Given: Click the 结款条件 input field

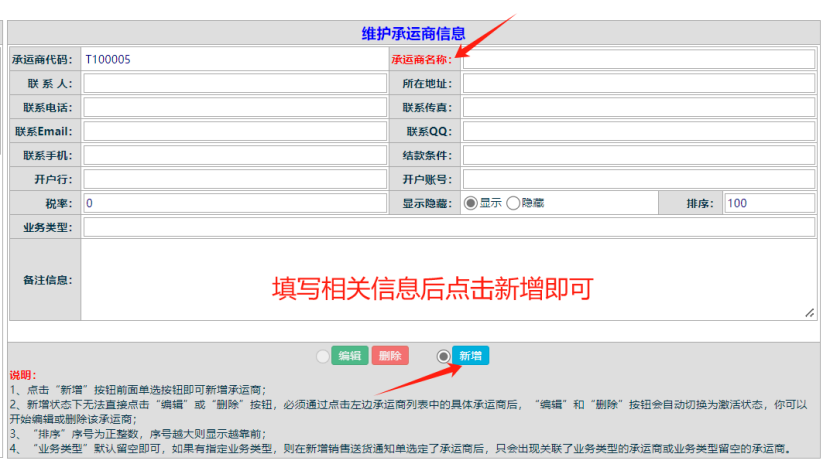Looking at the screenshot, I should (x=638, y=155).
